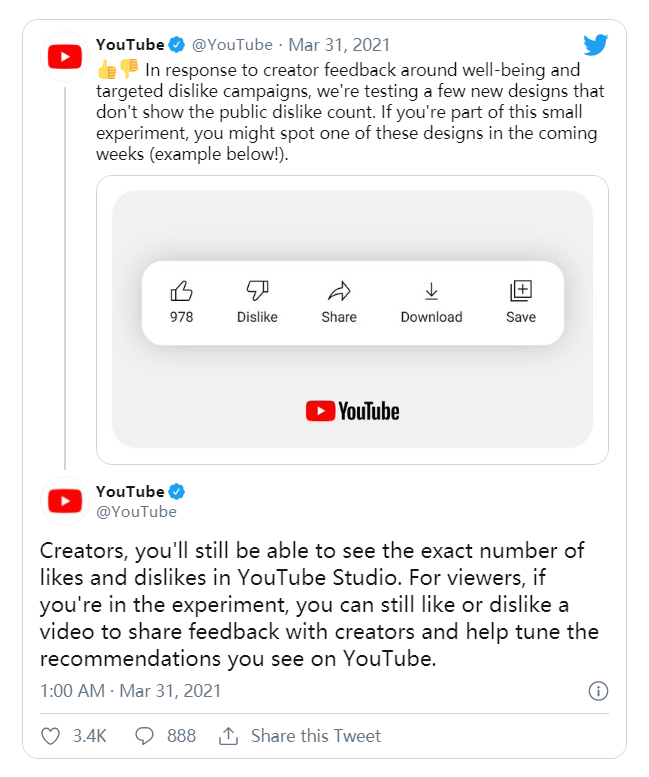
Task: Click Share this Tweet
Action: tap(301, 736)
